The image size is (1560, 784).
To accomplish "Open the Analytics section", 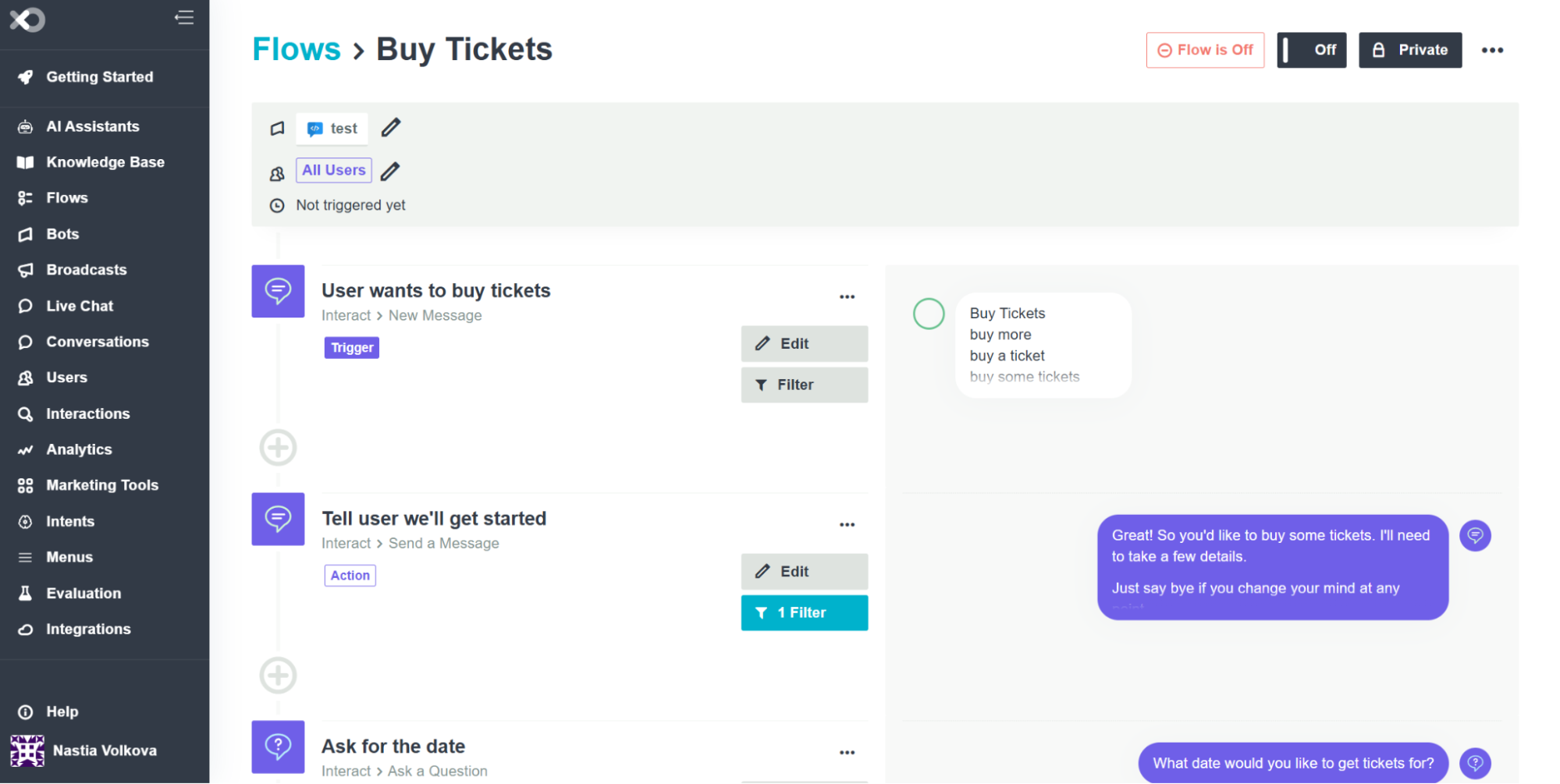I will tap(79, 449).
